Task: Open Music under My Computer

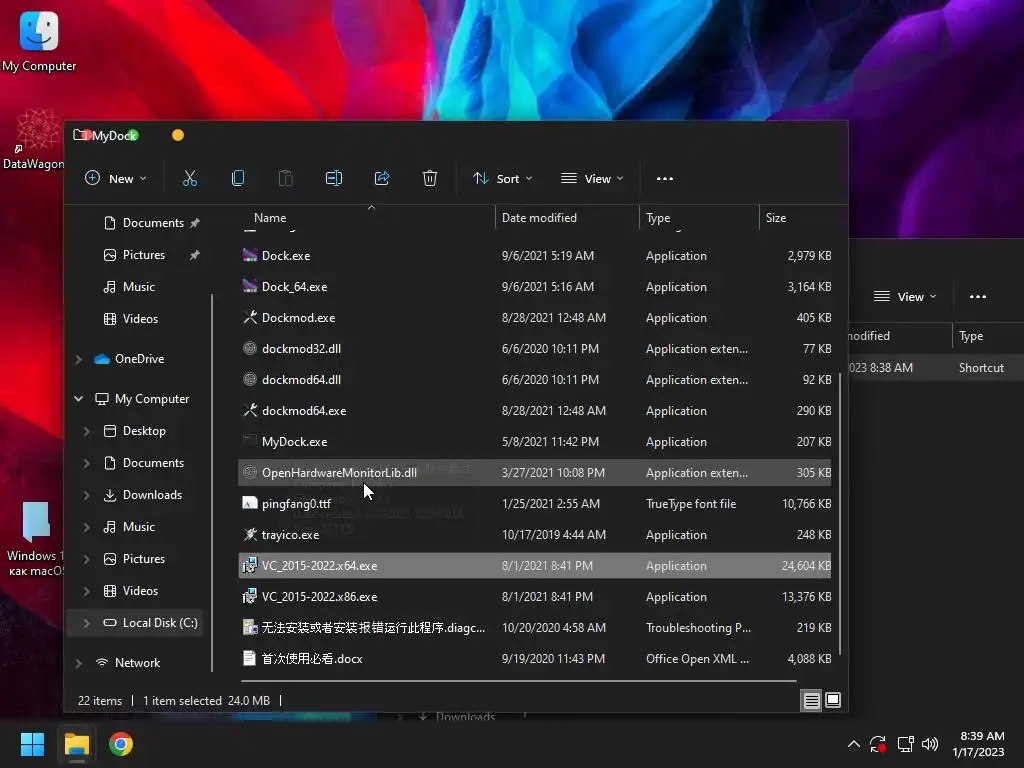Action: [129, 526]
